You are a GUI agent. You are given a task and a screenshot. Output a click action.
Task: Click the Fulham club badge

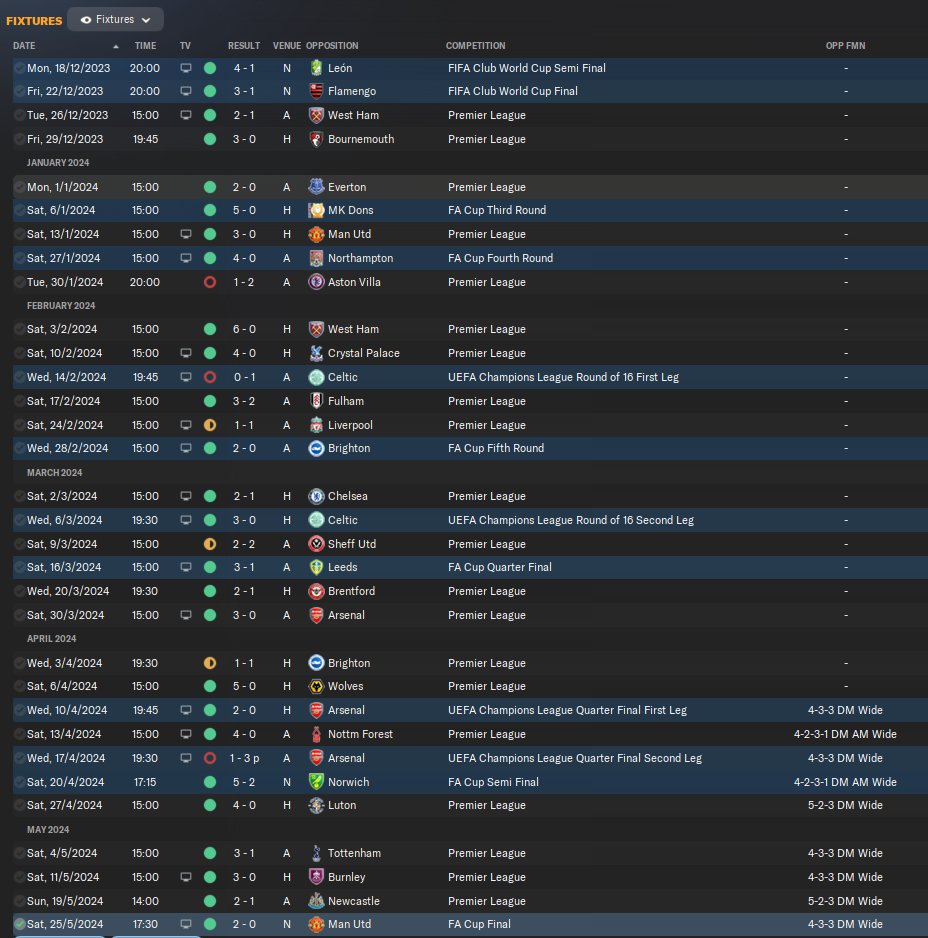coord(316,401)
